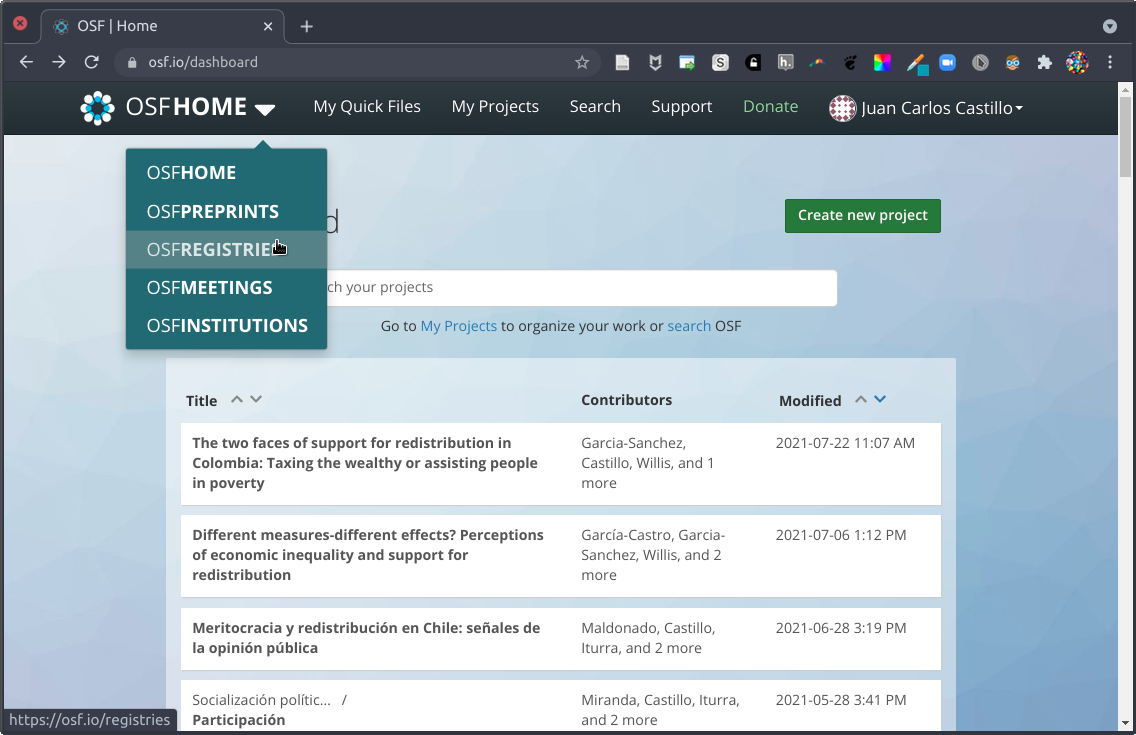
Task: Select OSFPREPRINTS from the dropdown
Action: [212, 211]
